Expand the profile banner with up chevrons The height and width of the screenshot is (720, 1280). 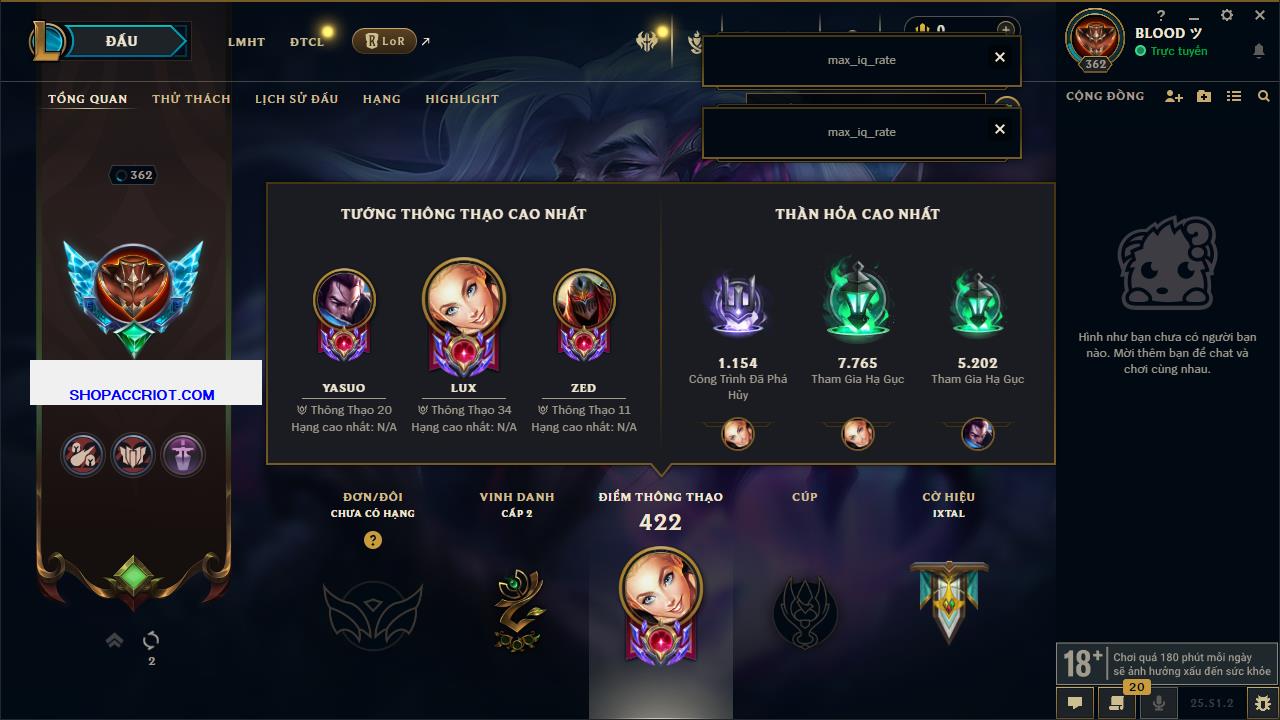(x=115, y=640)
